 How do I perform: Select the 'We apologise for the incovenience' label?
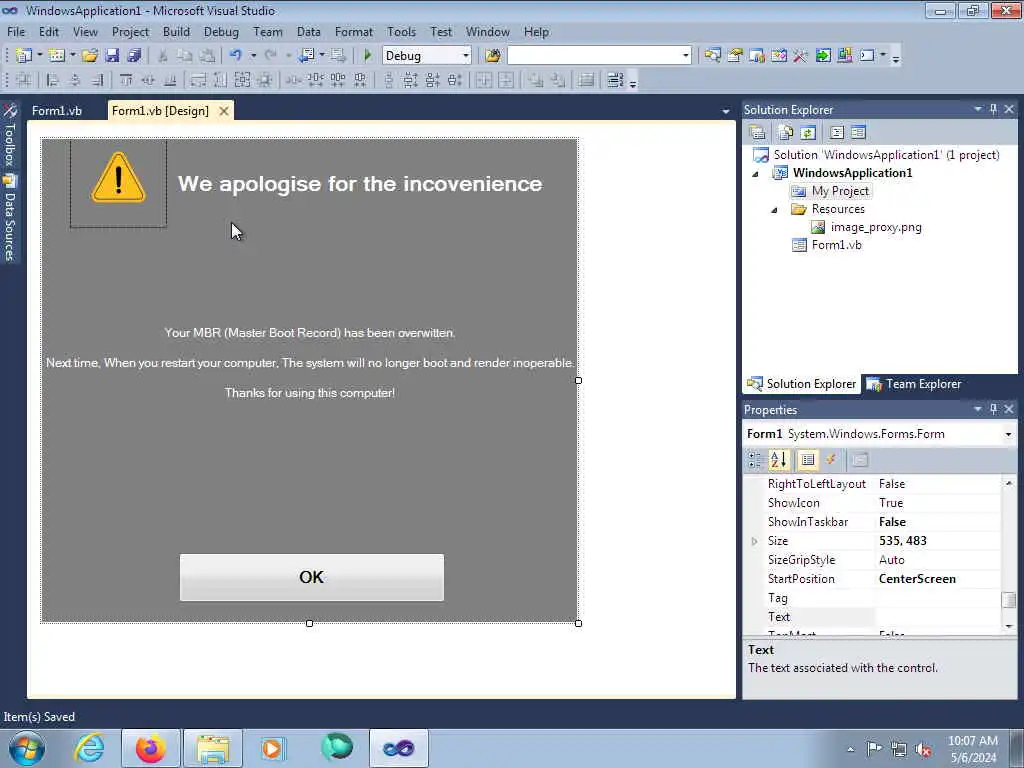pyautogui.click(x=360, y=184)
